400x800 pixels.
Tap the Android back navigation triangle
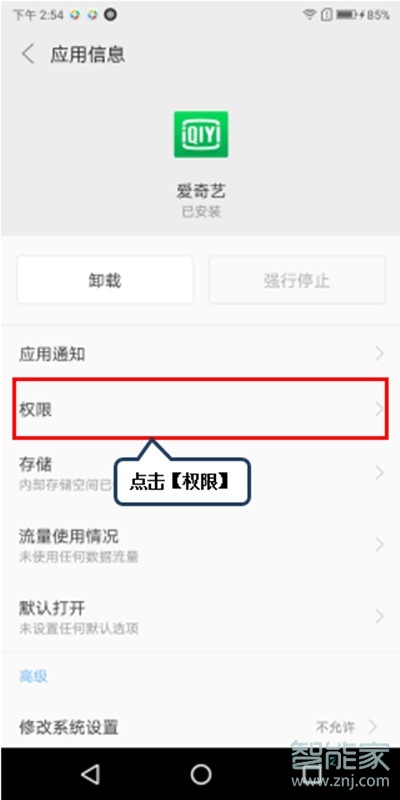(91, 774)
